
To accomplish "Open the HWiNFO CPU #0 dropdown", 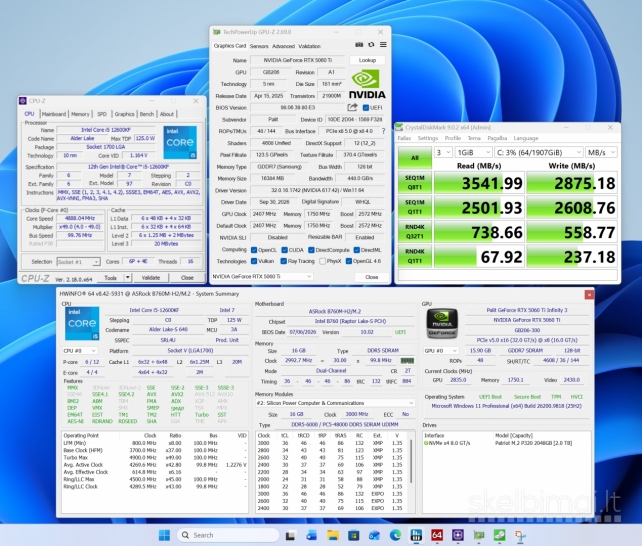I will point(80,351).
